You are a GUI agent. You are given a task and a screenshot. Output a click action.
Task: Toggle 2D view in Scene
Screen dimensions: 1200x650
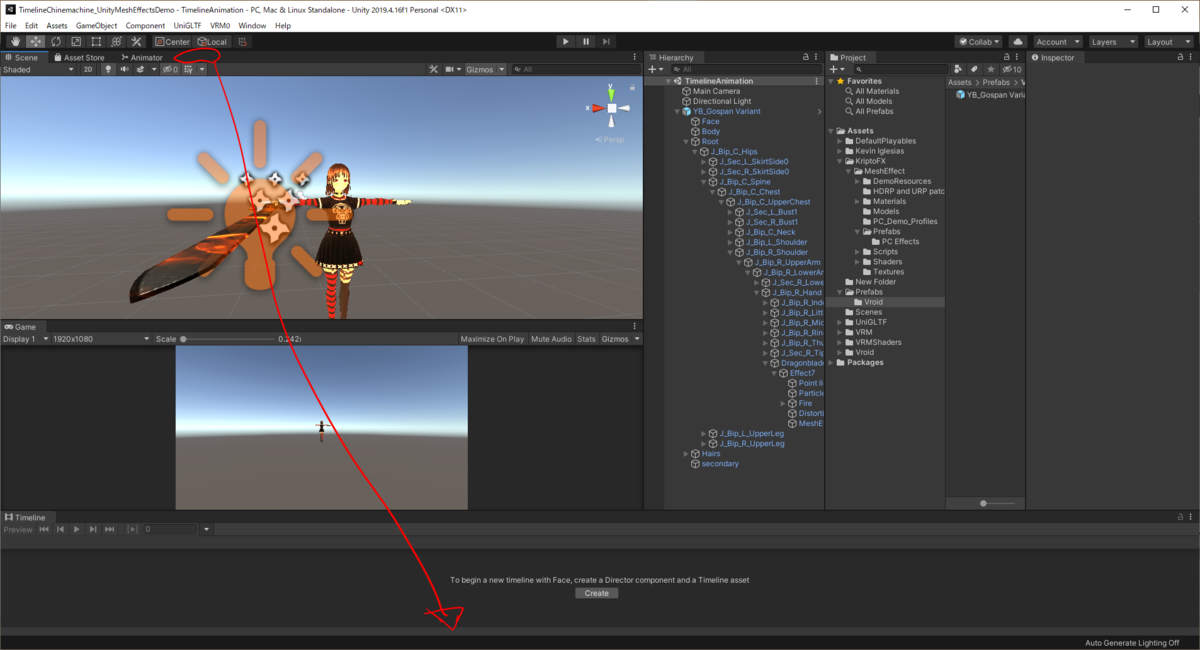pyautogui.click(x=88, y=69)
